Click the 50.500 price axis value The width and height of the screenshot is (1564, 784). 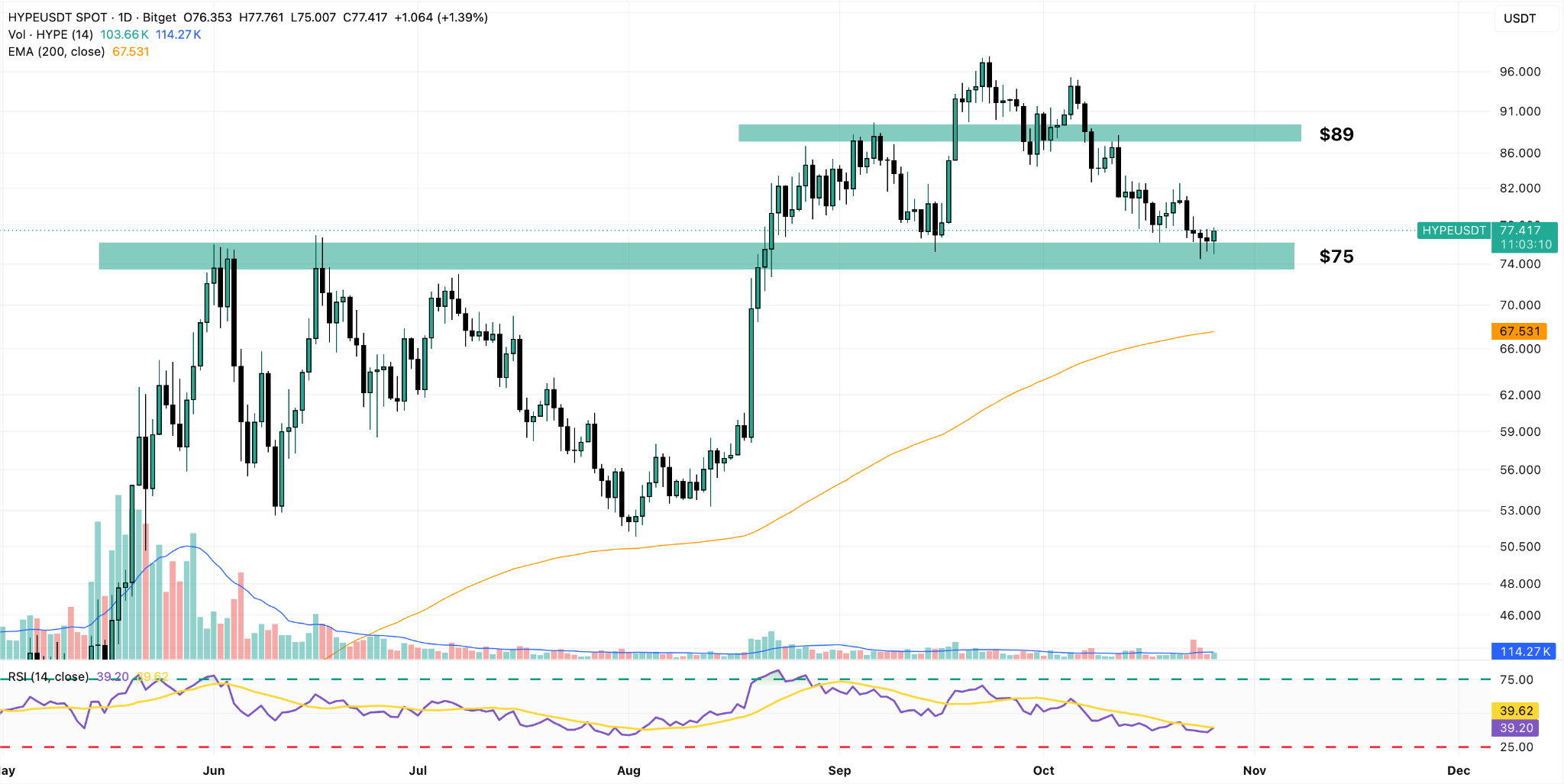point(1520,547)
